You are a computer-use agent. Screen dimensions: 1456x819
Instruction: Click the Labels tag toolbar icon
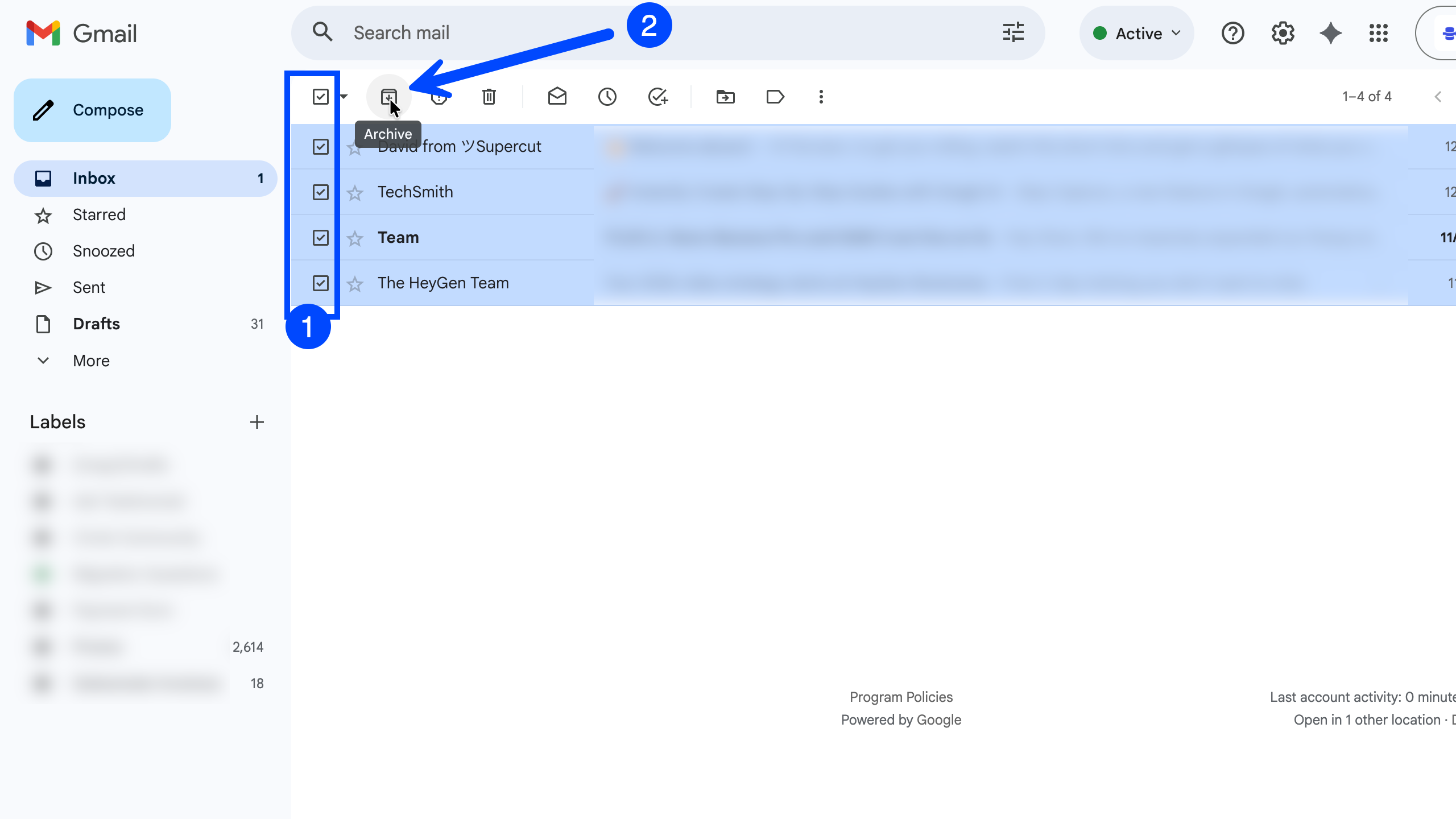775,97
